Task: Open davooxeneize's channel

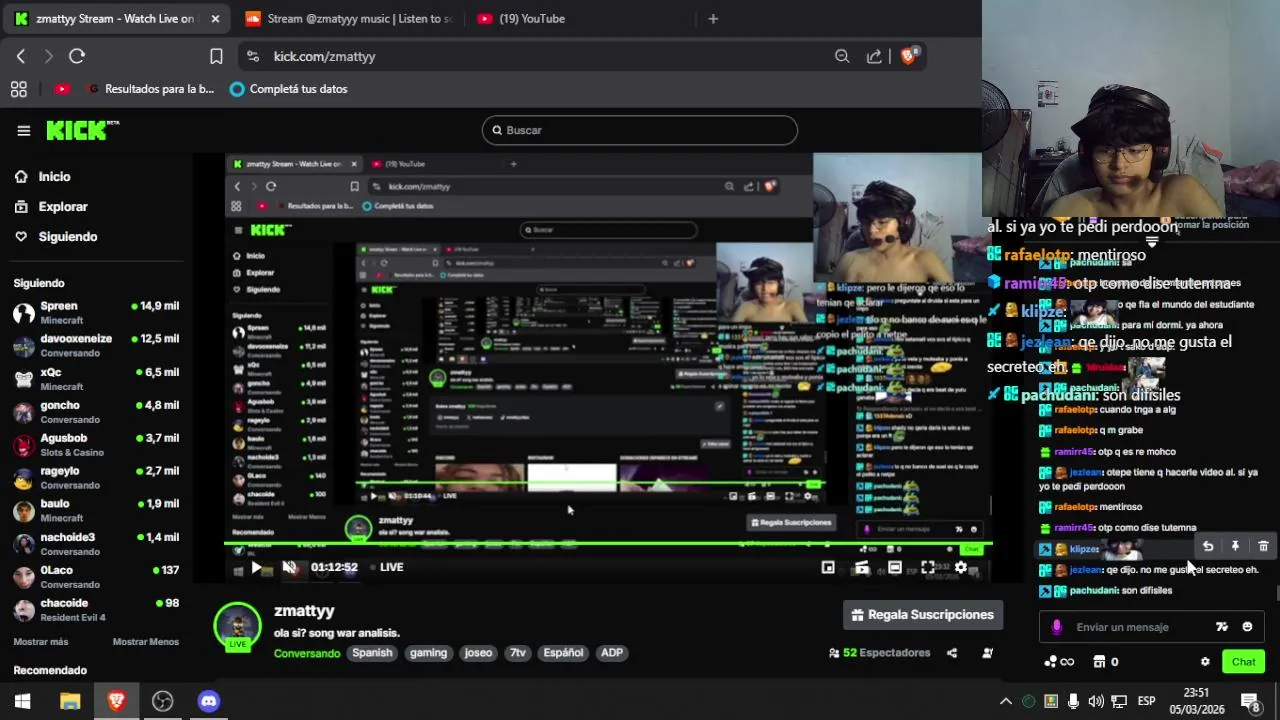Action: (x=96, y=345)
